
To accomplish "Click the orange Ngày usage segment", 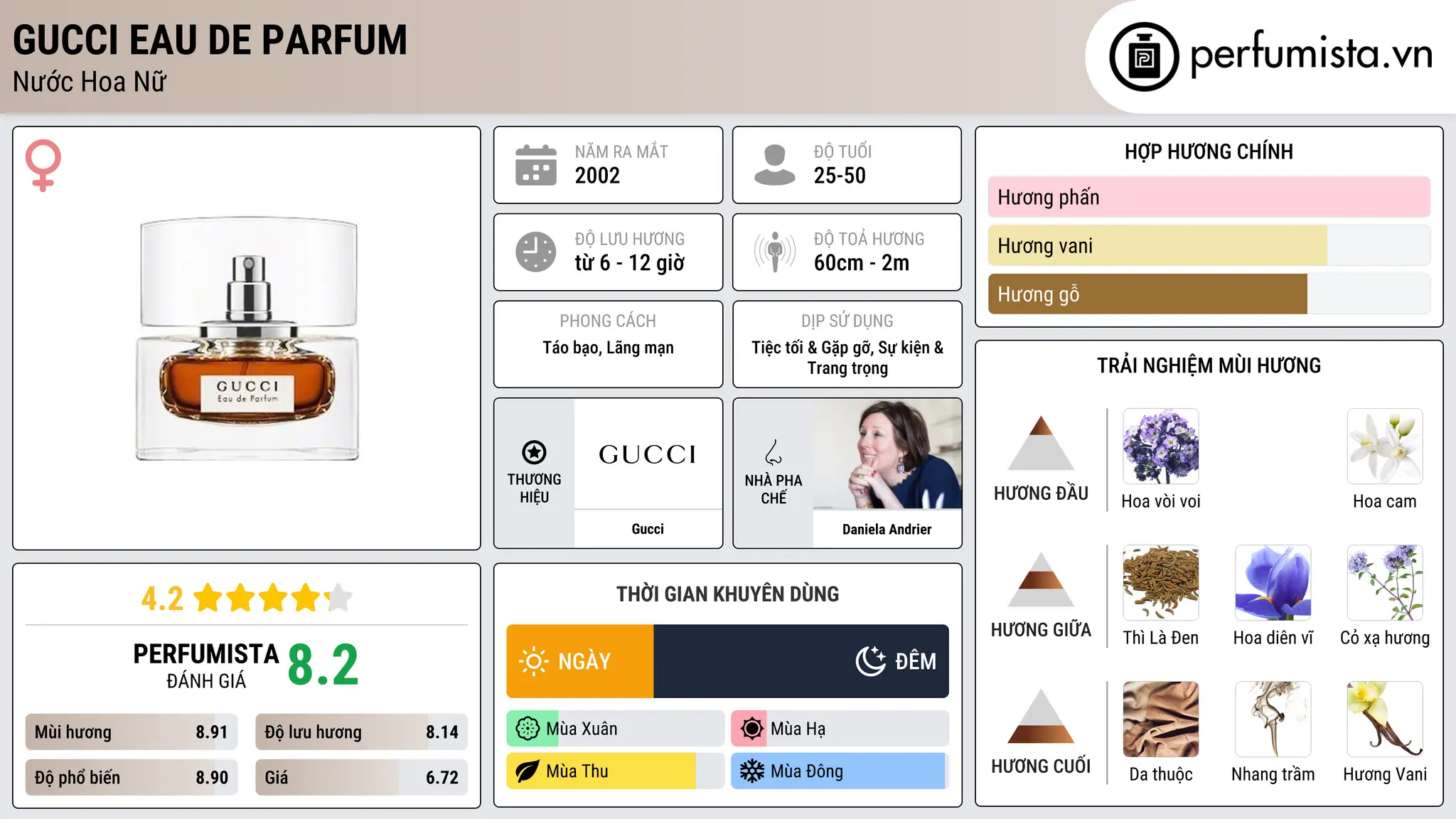I will (580, 661).
